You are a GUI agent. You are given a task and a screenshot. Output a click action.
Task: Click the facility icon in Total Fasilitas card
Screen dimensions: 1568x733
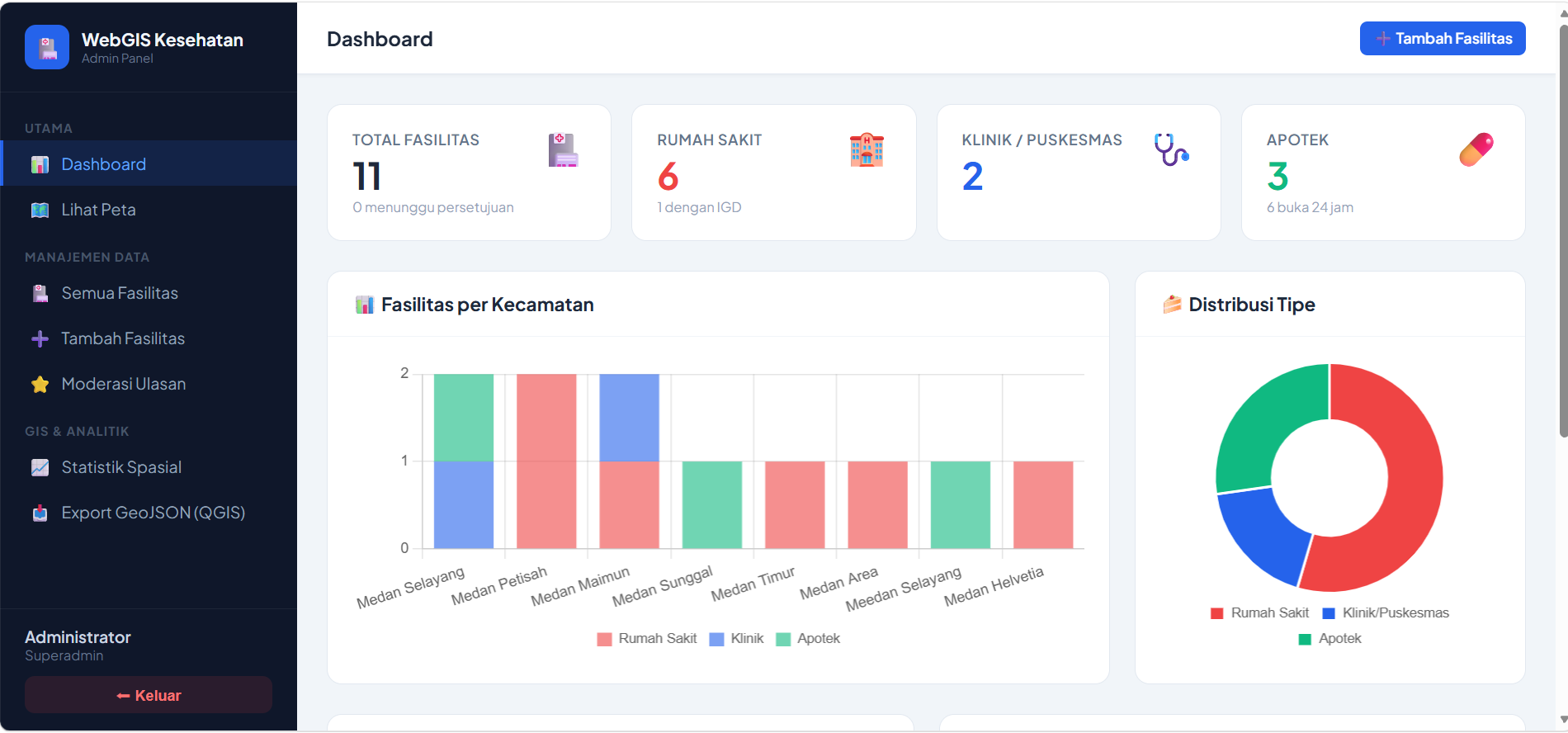[563, 149]
